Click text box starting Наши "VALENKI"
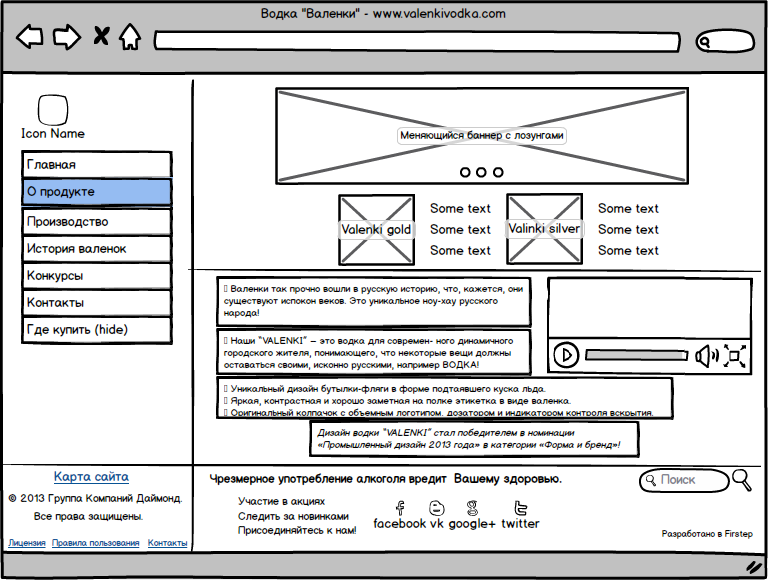The height and width of the screenshot is (580, 768). click(374, 353)
